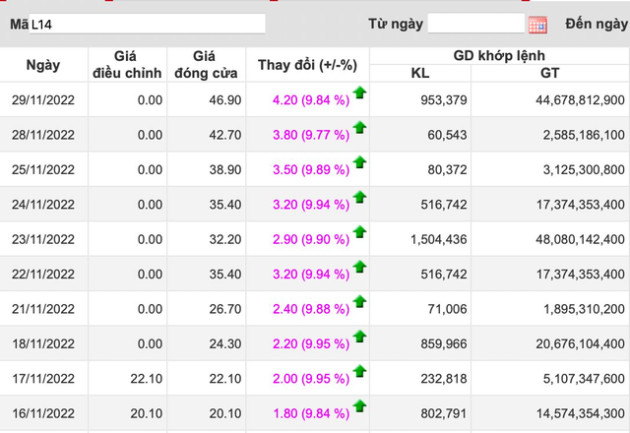Viewport: 630px width, 433px height.
Task: Click the green up arrow in the 18/11/2022 row
Action: (x=360, y=337)
